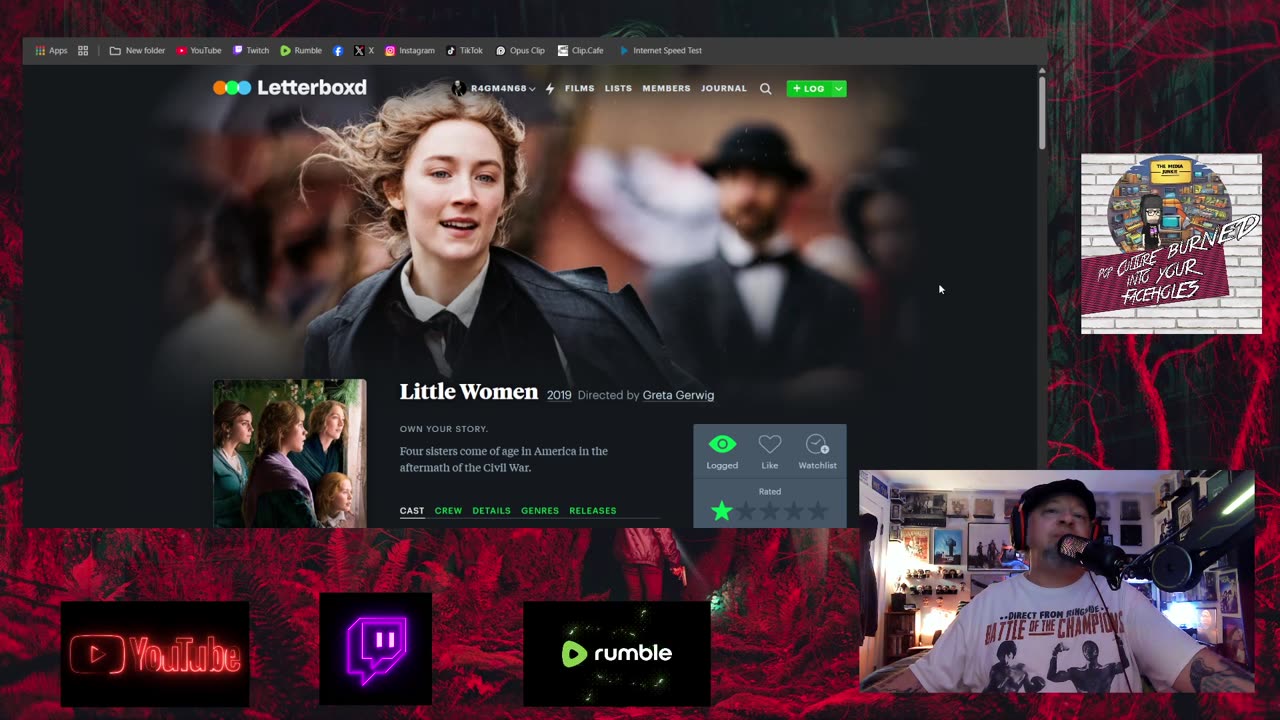Switch to the CREW tab
The image size is (1280, 720).
(x=448, y=510)
